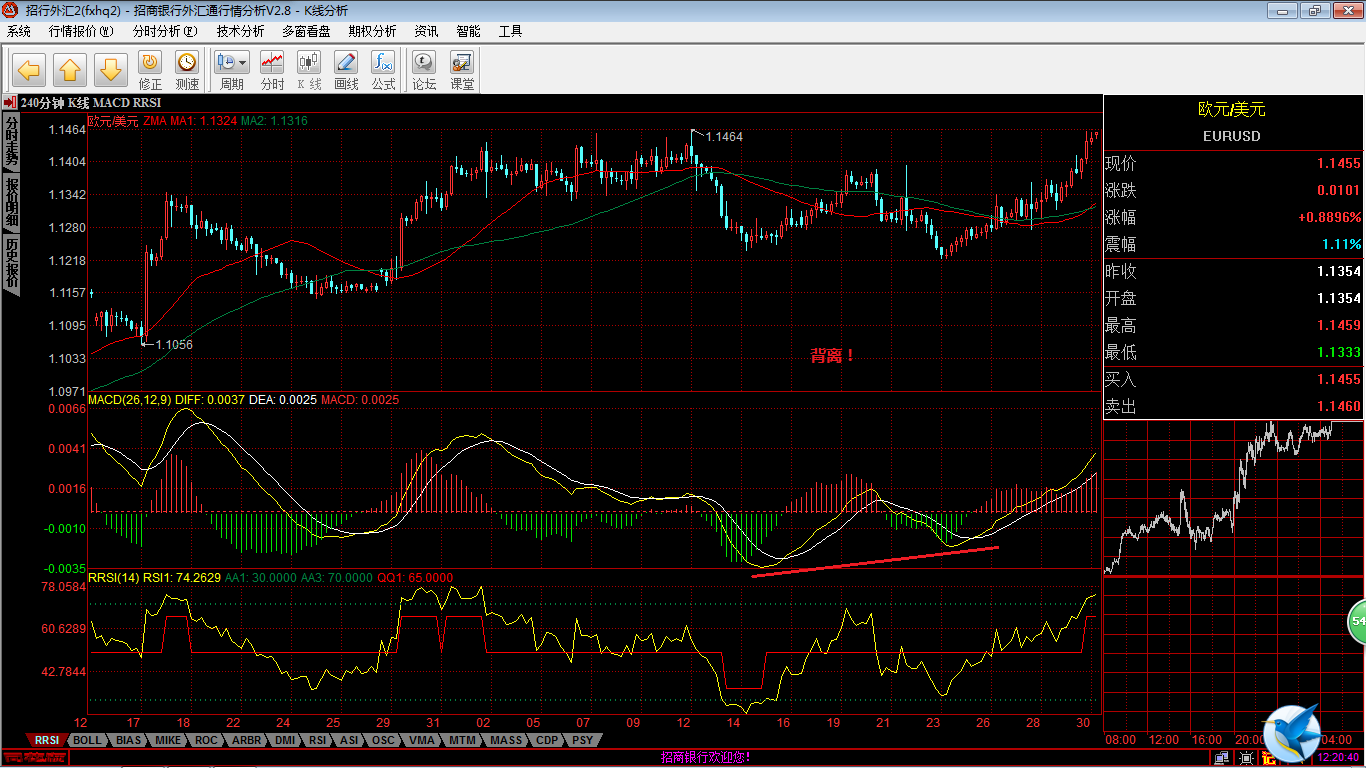
Task: Open the 分时分析 menu
Action: pos(165,31)
